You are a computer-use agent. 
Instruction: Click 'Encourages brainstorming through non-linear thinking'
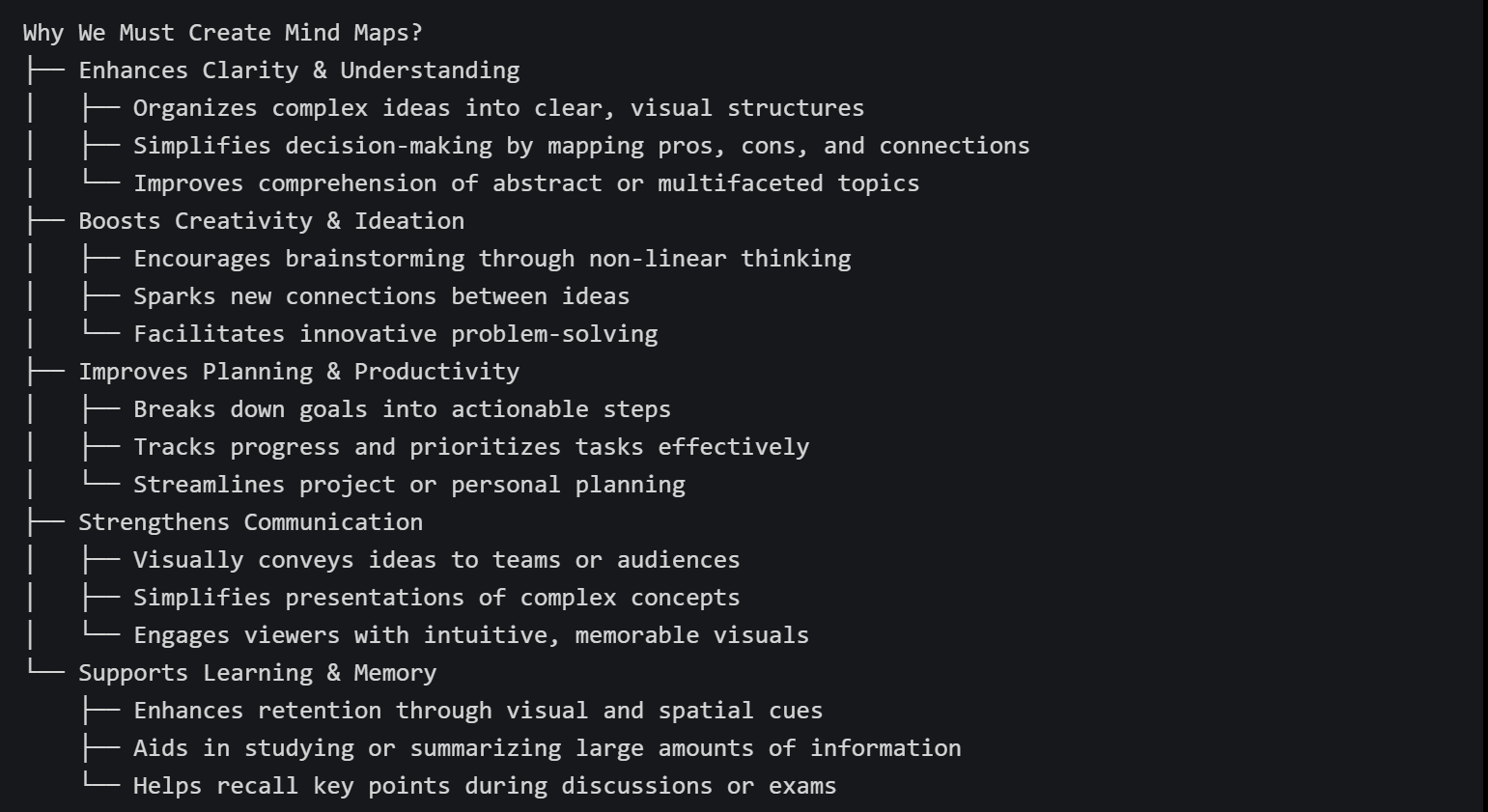tap(491, 259)
